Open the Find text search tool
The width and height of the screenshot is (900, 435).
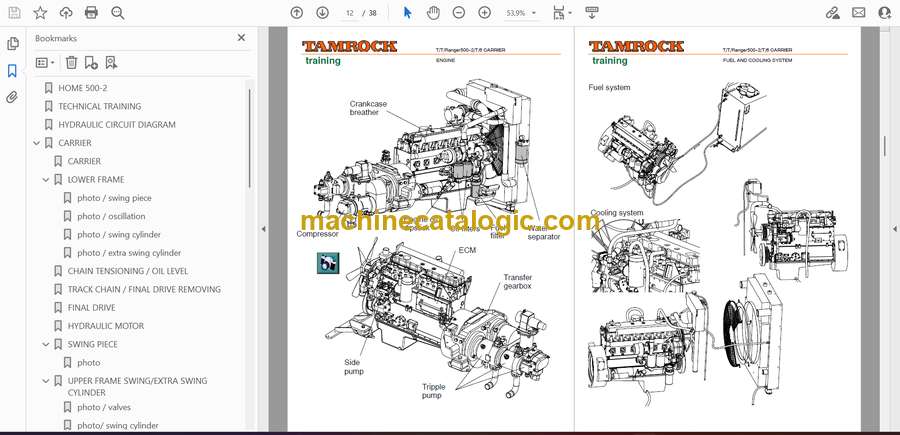click(118, 13)
